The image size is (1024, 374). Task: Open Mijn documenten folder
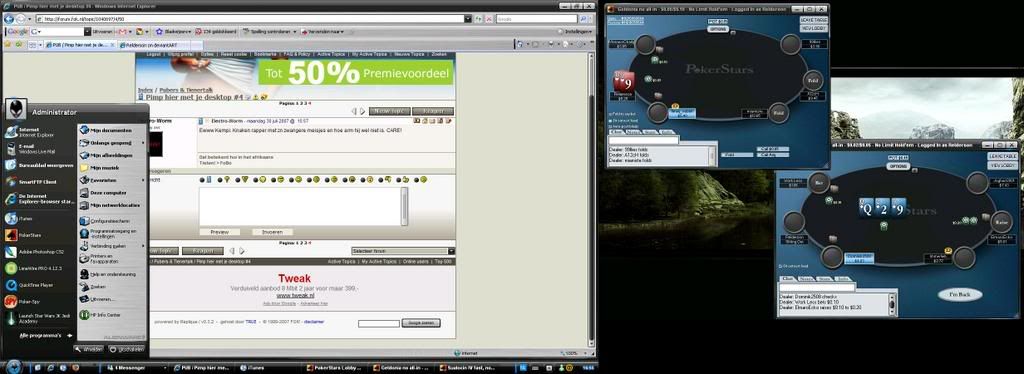tap(111, 131)
